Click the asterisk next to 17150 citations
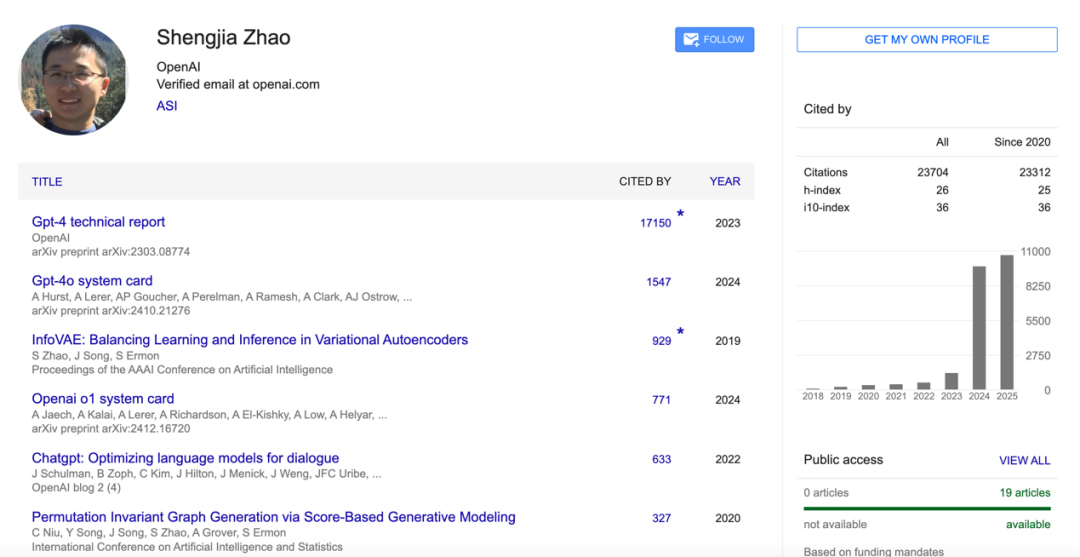1080x557 pixels. [x=681, y=214]
